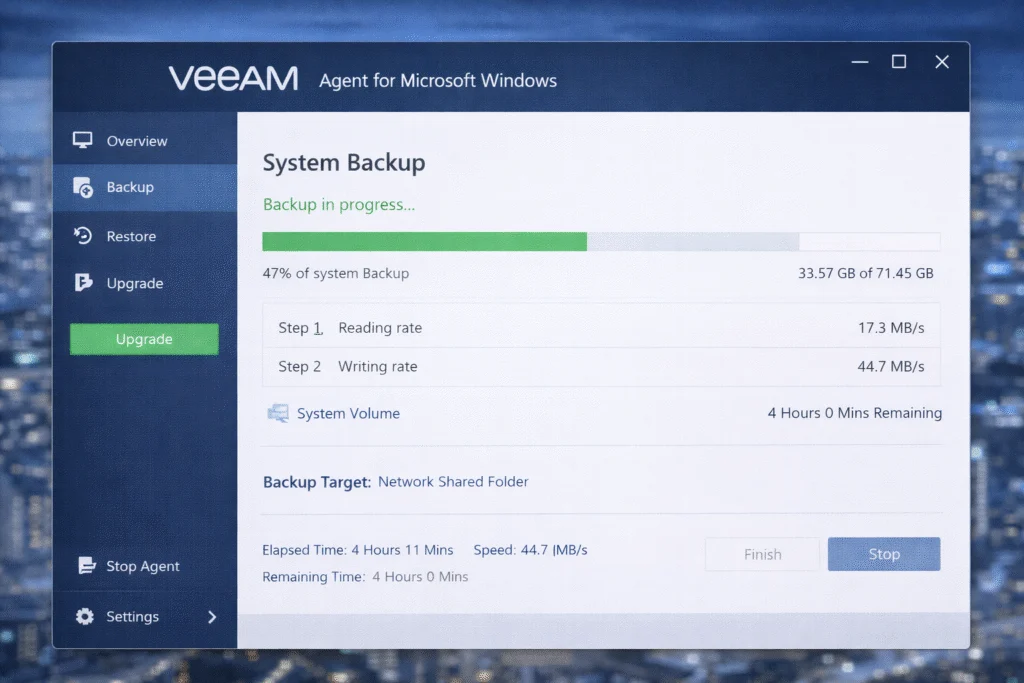Screen dimensions: 1024x683
Task: Click the backup progress bar
Action: (600, 241)
